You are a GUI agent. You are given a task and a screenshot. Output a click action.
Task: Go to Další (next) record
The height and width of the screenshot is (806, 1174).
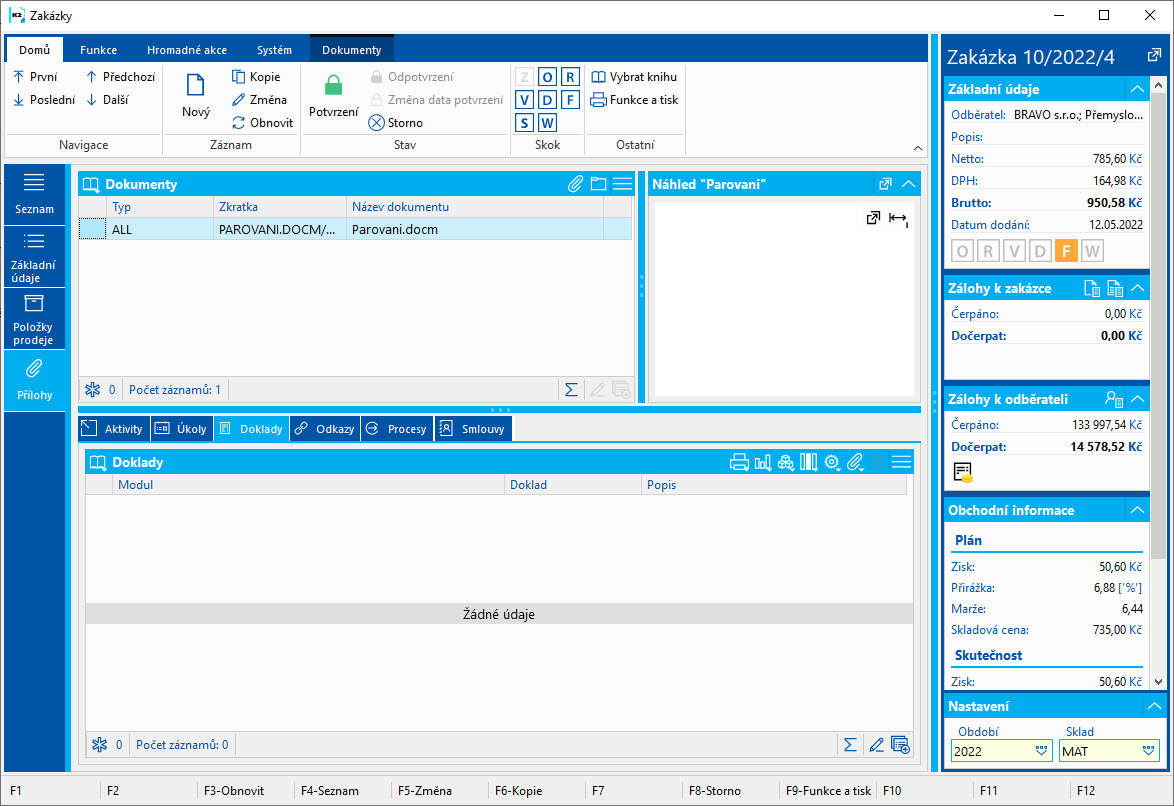(x=107, y=100)
